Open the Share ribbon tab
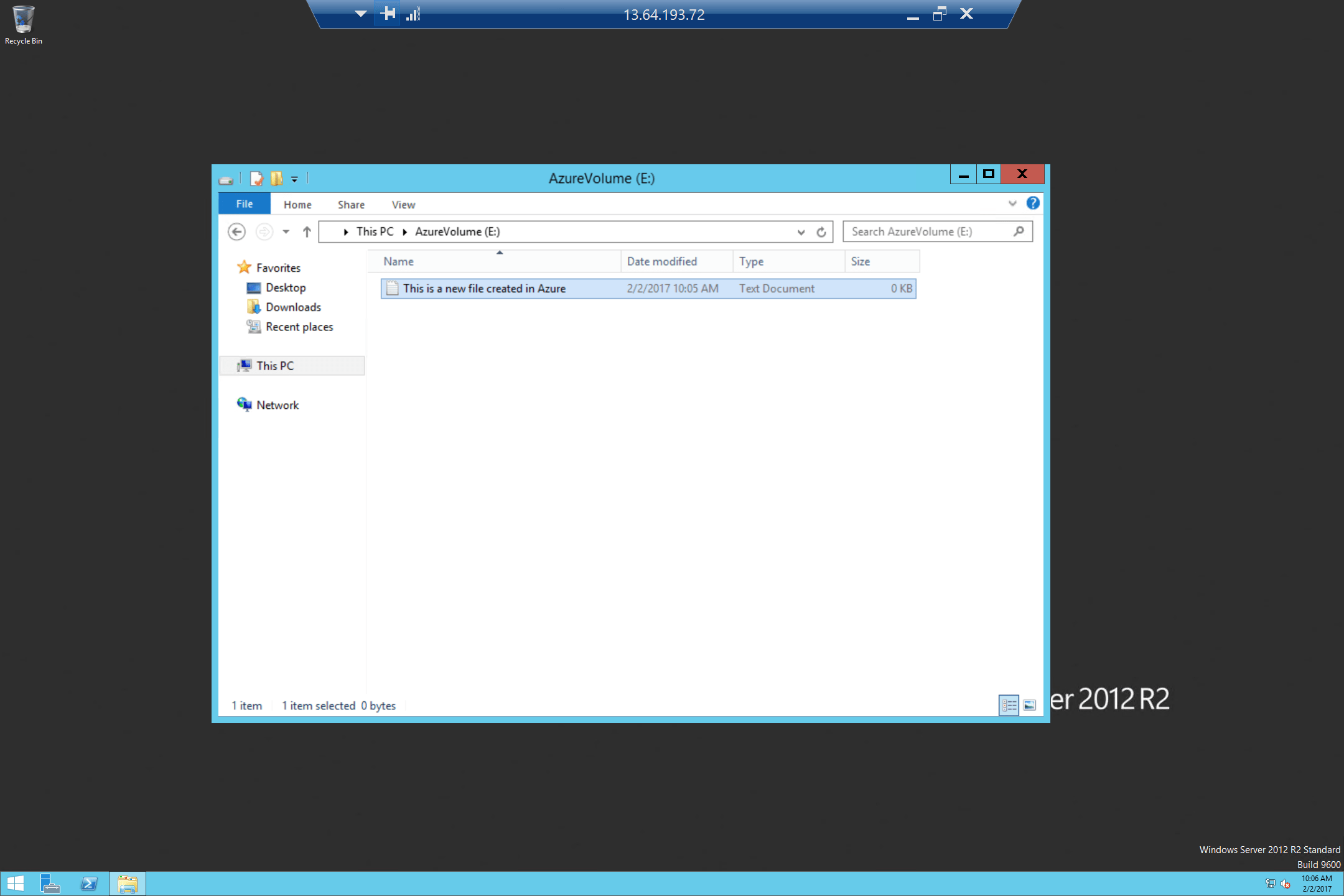 click(350, 204)
